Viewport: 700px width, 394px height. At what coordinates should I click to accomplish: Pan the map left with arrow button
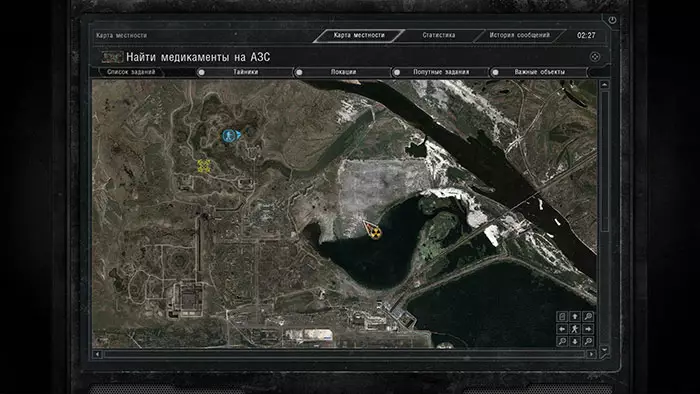point(562,329)
